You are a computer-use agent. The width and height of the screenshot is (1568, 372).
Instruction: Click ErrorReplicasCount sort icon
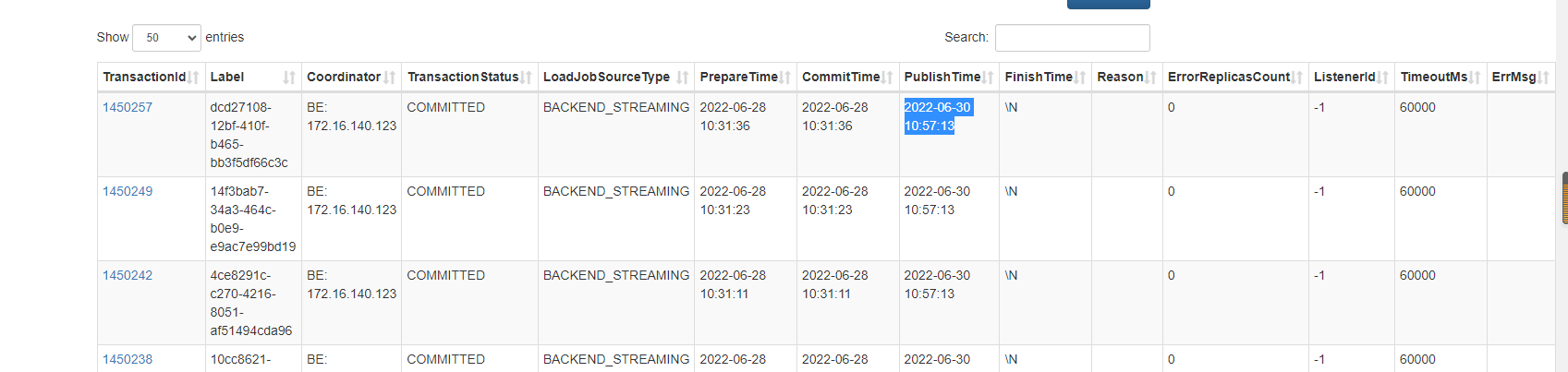(1297, 78)
